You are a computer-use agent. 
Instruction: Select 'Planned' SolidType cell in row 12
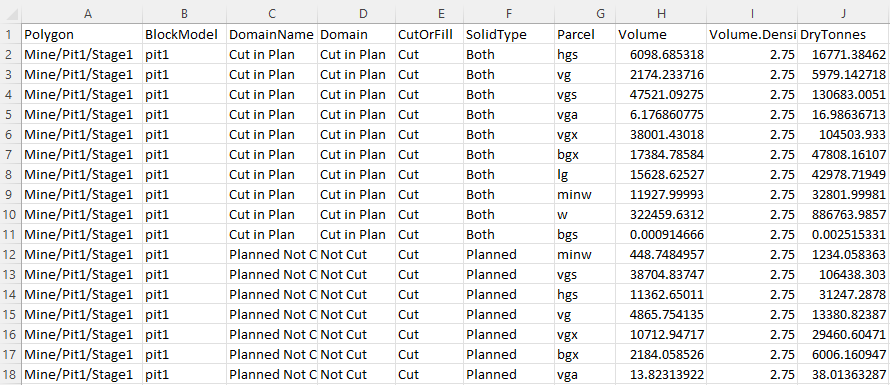click(x=509, y=254)
